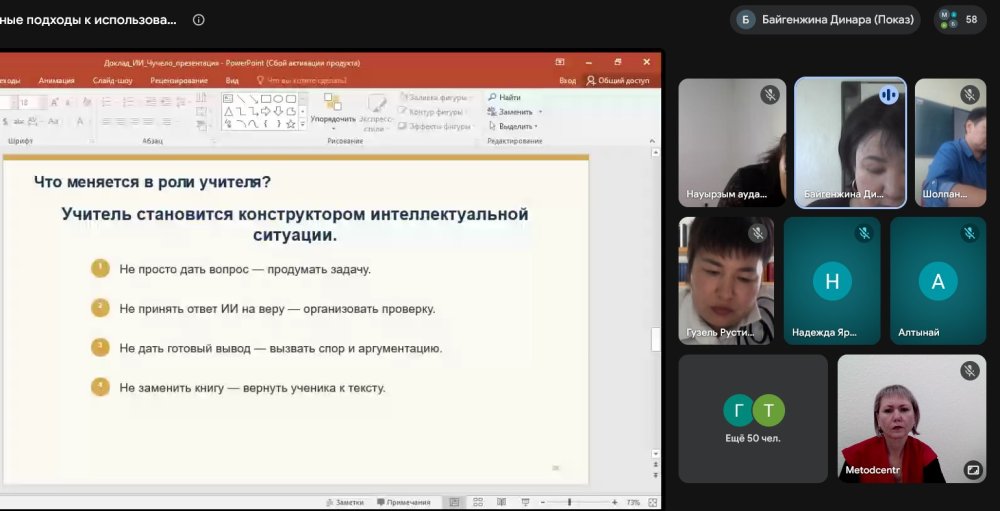The width and height of the screenshot is (1000, 511).
Task: Select Алтынай participant tile
Action: [x=938, y=281]
